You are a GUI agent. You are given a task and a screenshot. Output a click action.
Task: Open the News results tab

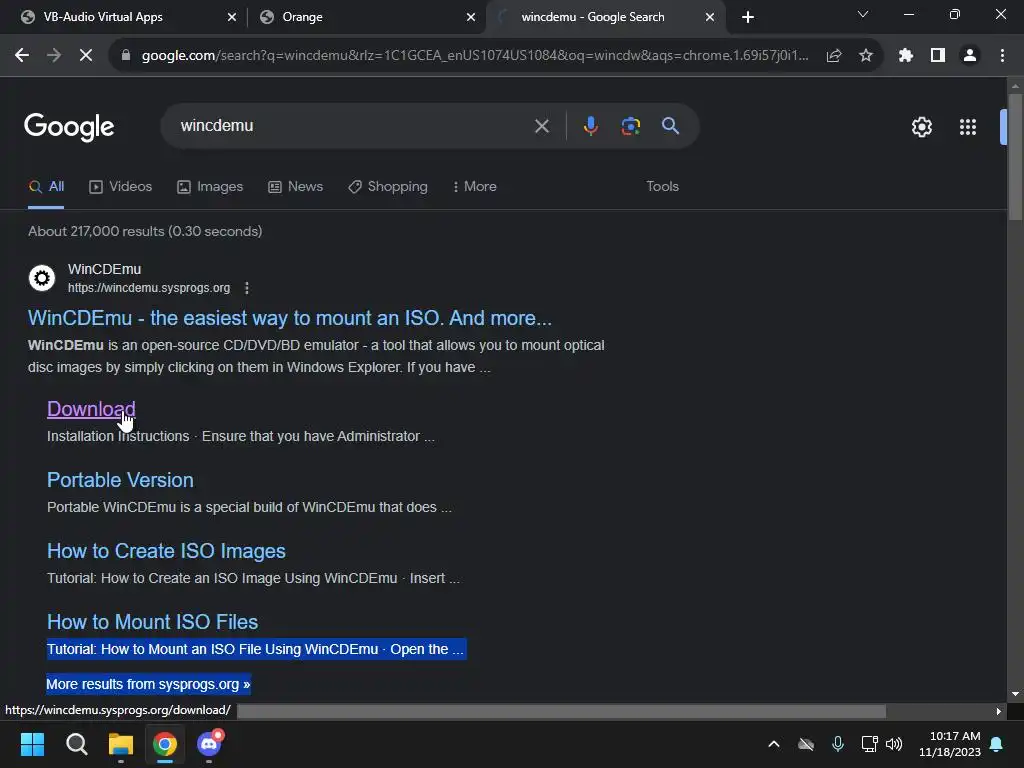coord(296,187)
